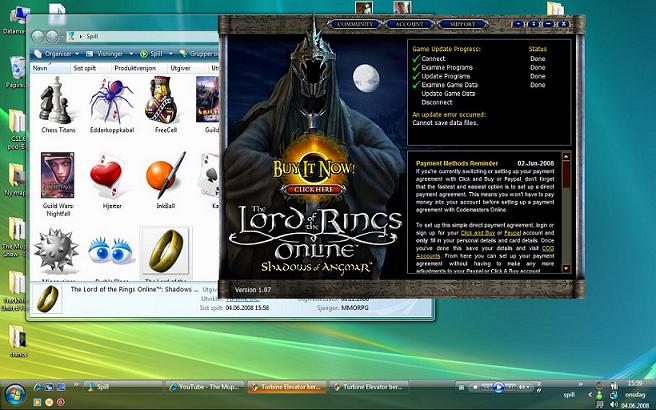Open The Muppet Show desktop folder
Screen dimensions: 656x410
point(16,237)
